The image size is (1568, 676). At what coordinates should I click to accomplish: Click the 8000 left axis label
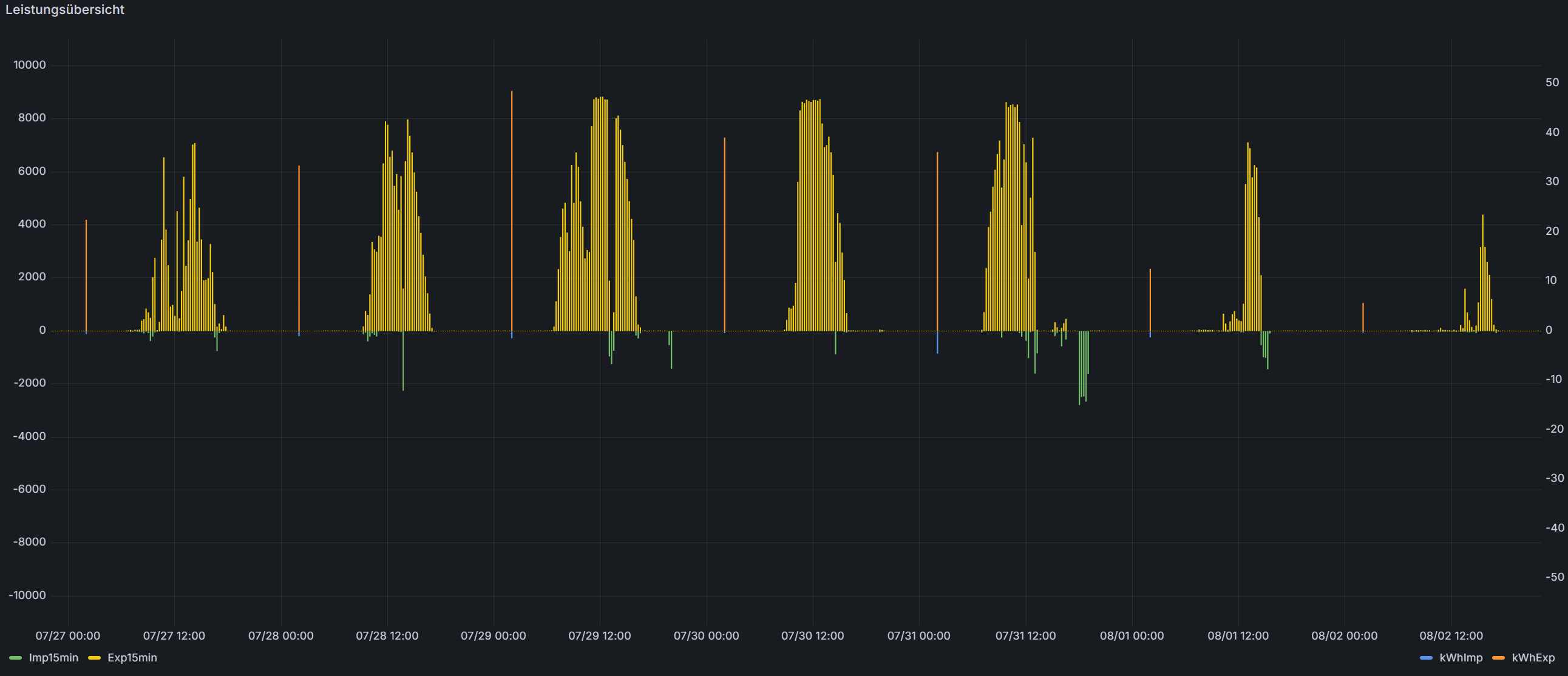click(32, 118)
